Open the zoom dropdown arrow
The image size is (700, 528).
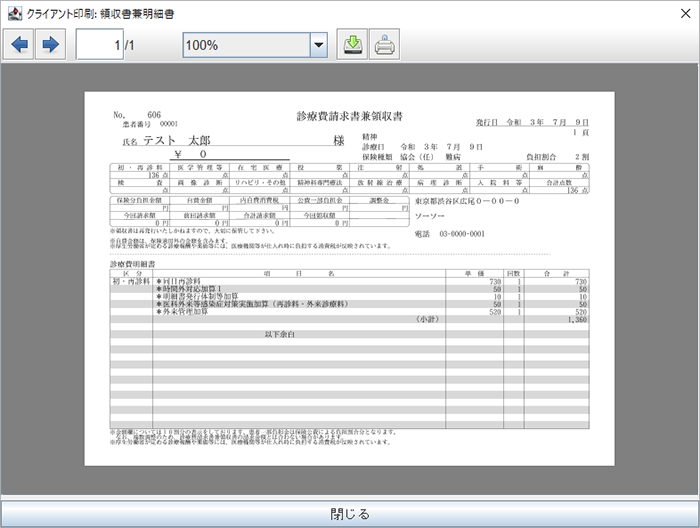click(x=319, y=45)
